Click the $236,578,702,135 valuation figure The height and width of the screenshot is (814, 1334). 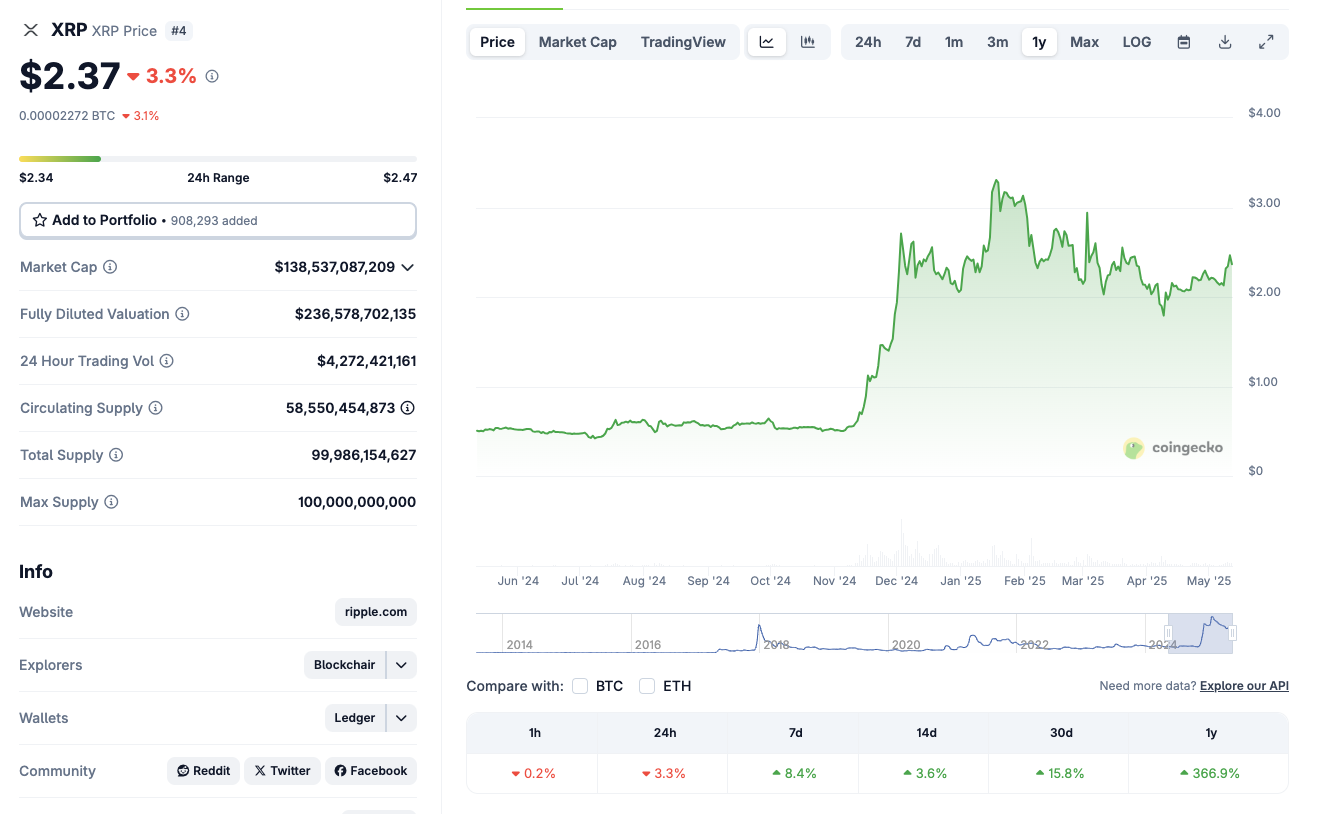pyautogui.click(x=355, y=314)
